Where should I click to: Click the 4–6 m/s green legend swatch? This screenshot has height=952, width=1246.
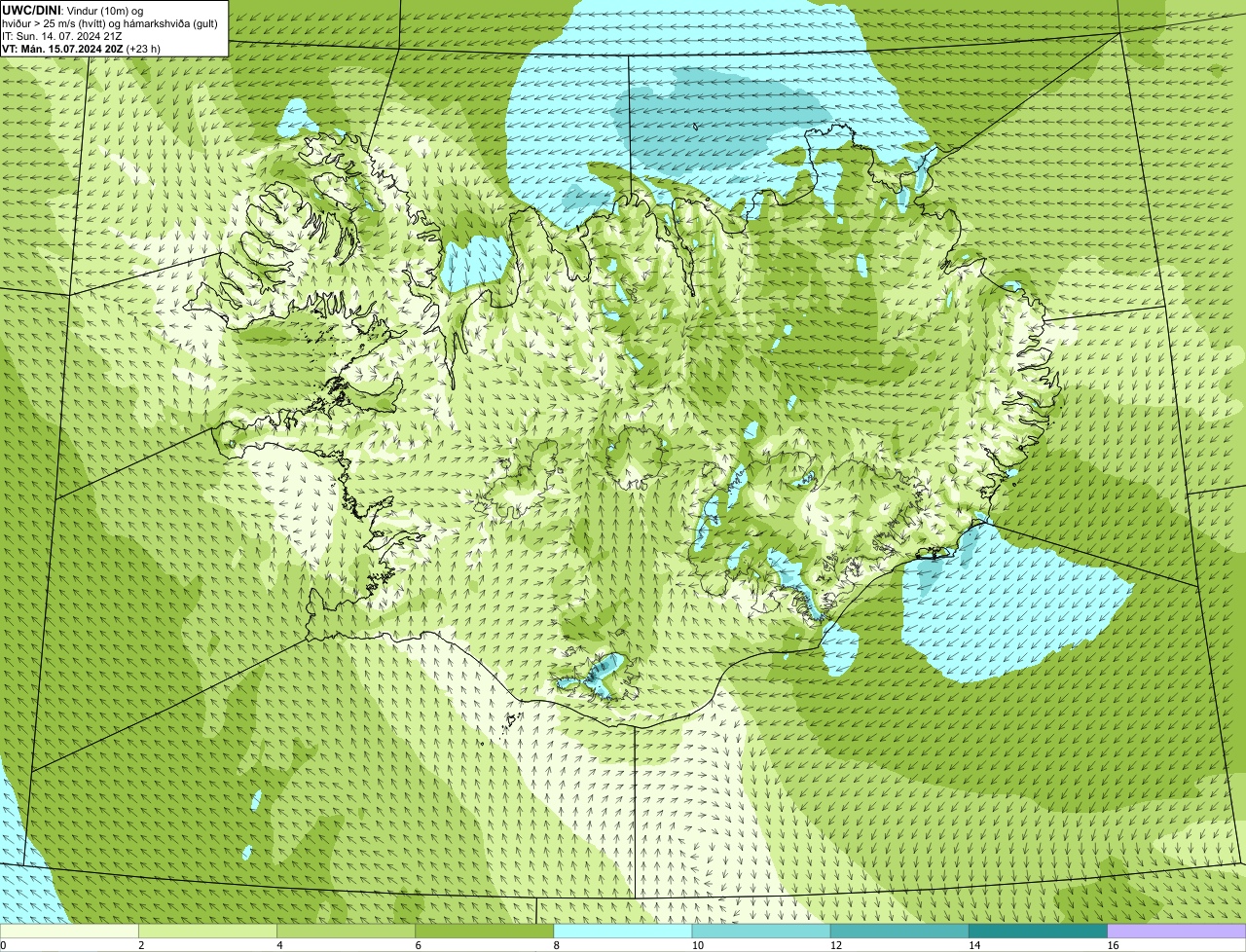tap(346, 932)
